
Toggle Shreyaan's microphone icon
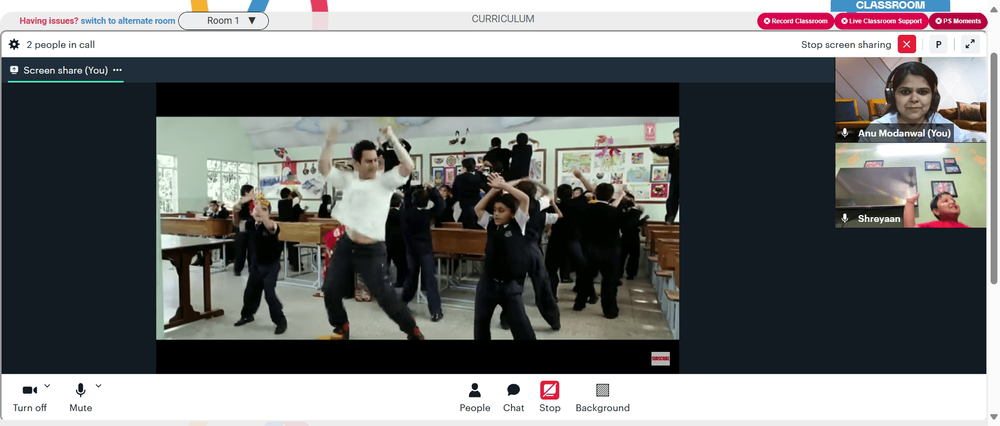point(845,219)
